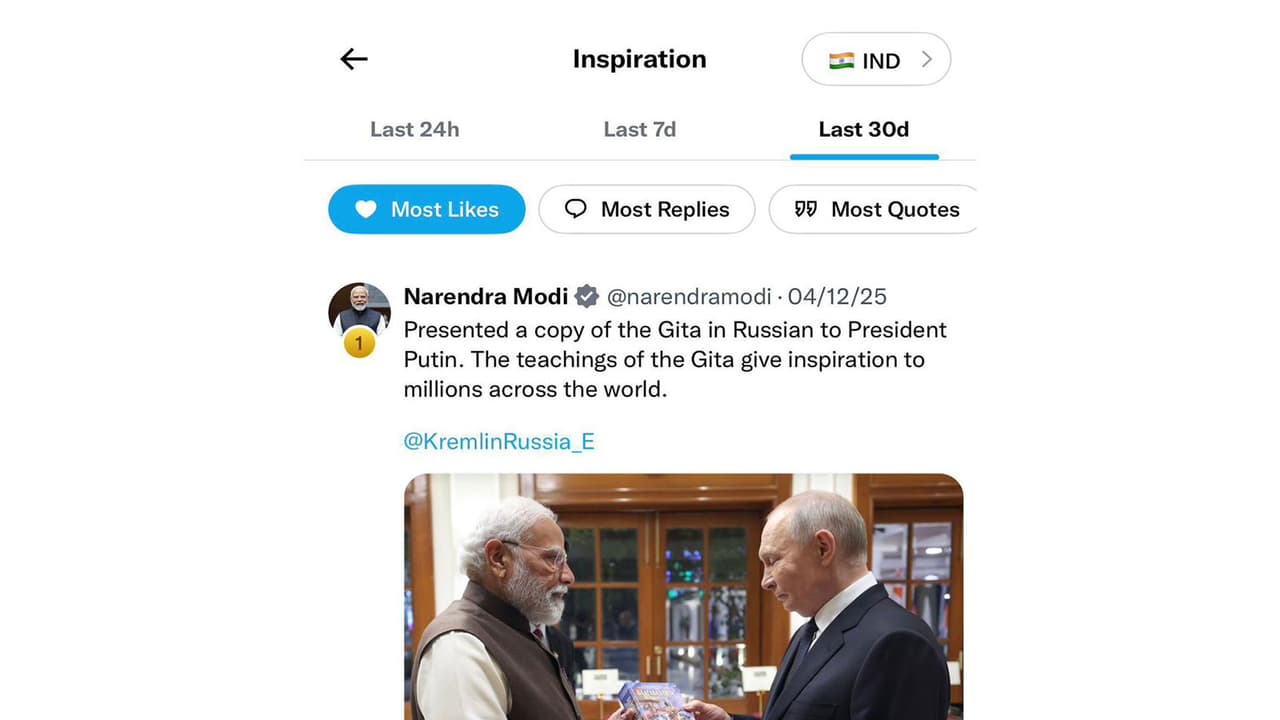
Task: Click the speech bubble icon on Most Replies
Action: click(577, 209)
